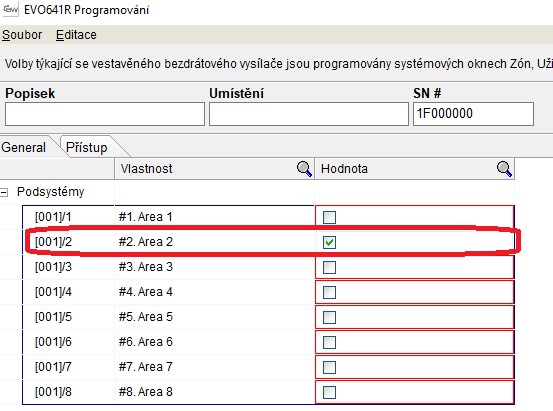Viewport: 553px width, 411px height.
Task: Click the SN # field with 1F000000
Action: [473, 114]
